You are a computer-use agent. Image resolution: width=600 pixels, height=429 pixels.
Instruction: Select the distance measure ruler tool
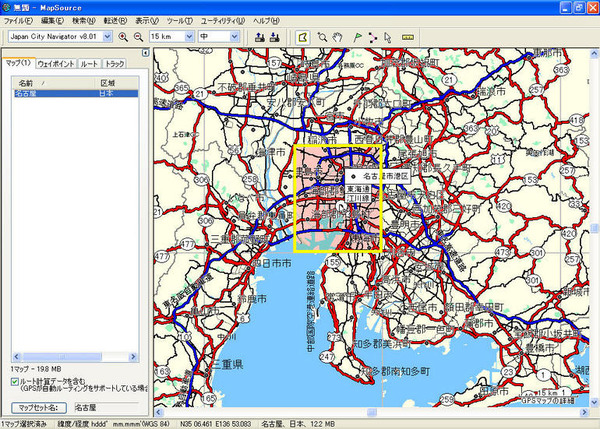coord(407,37)
